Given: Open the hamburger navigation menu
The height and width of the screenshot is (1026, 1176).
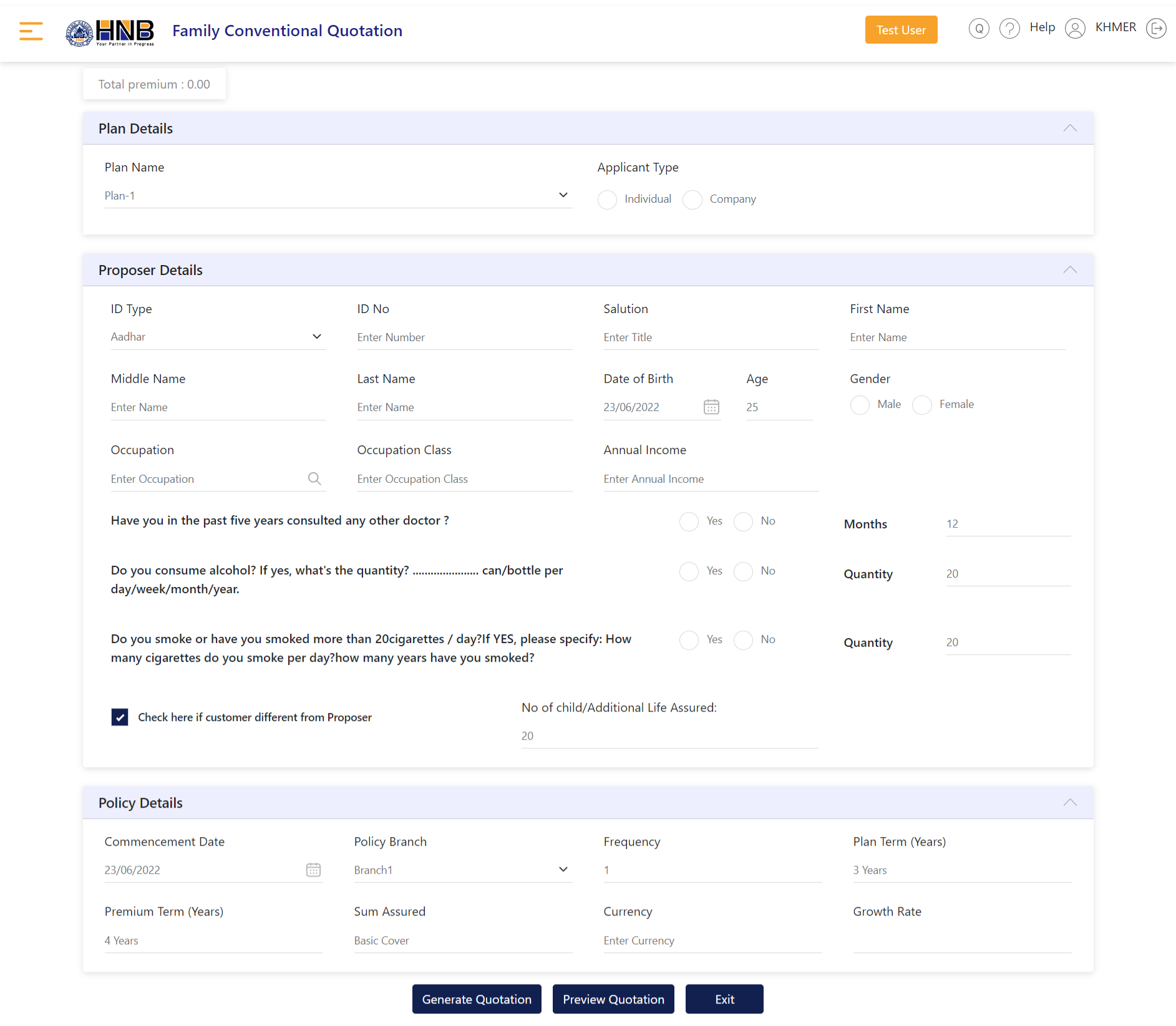Looking at the screenshot, I should (31, 31).
